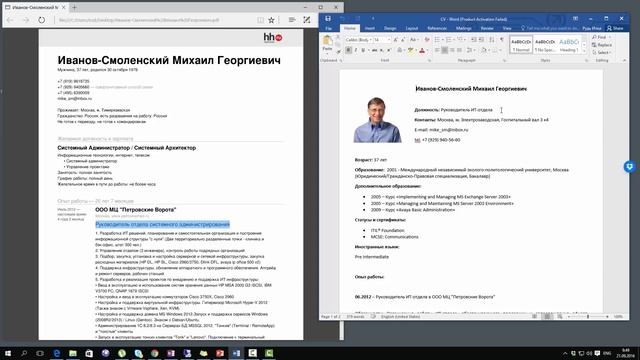Viewport: 640px width, 360px height.
Task: Open the File tab in Word
Action: 329,29
